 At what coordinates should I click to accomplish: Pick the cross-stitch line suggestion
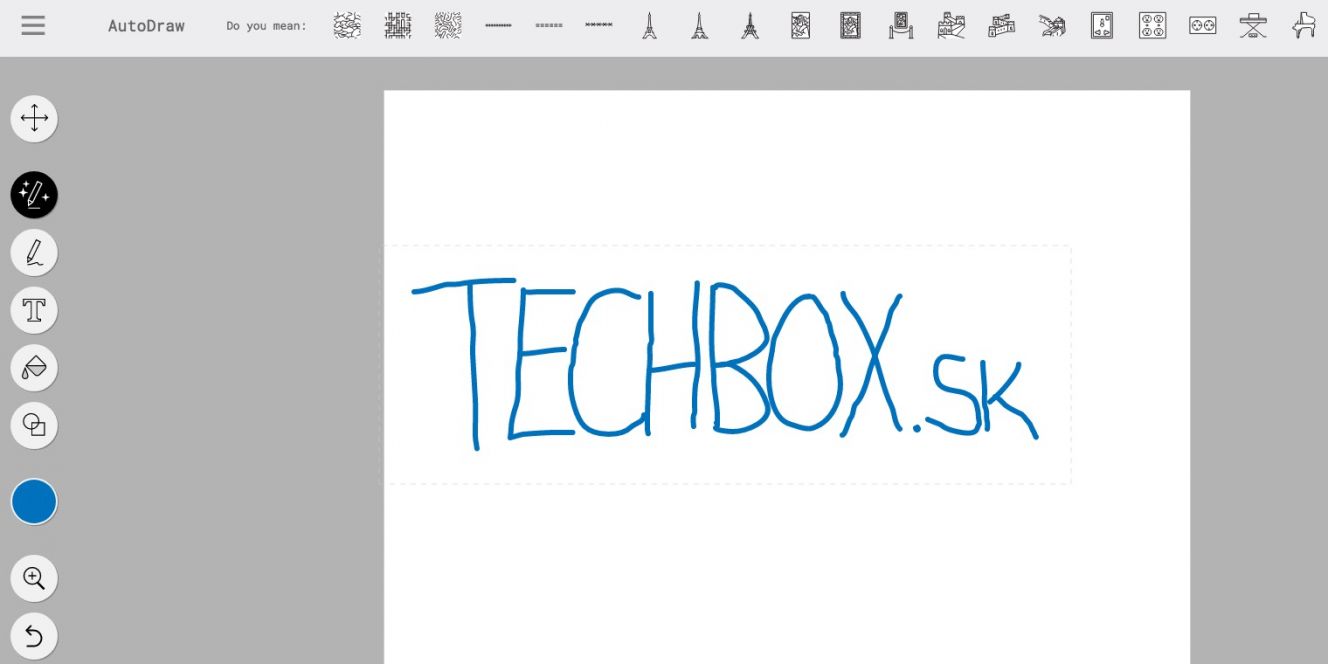[x=599, y=24]
